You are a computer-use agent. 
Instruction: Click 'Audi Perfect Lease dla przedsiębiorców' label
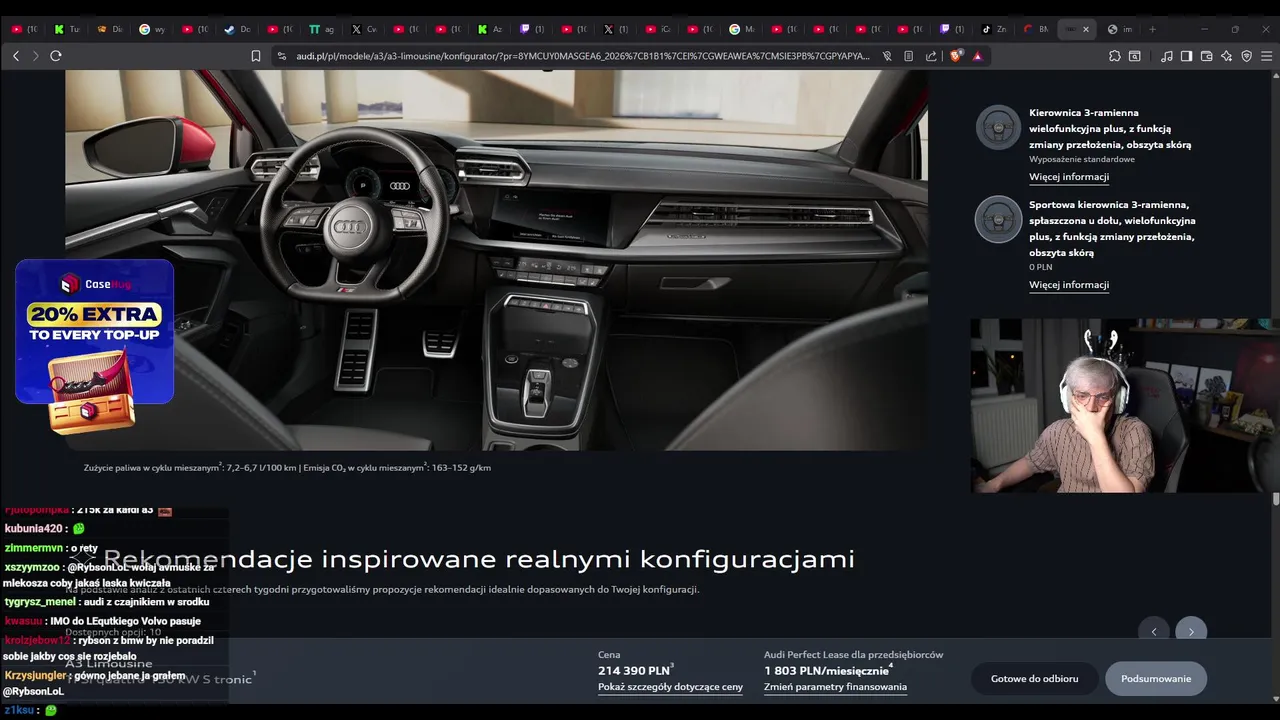pyautogui.click(x=853, y=655)
